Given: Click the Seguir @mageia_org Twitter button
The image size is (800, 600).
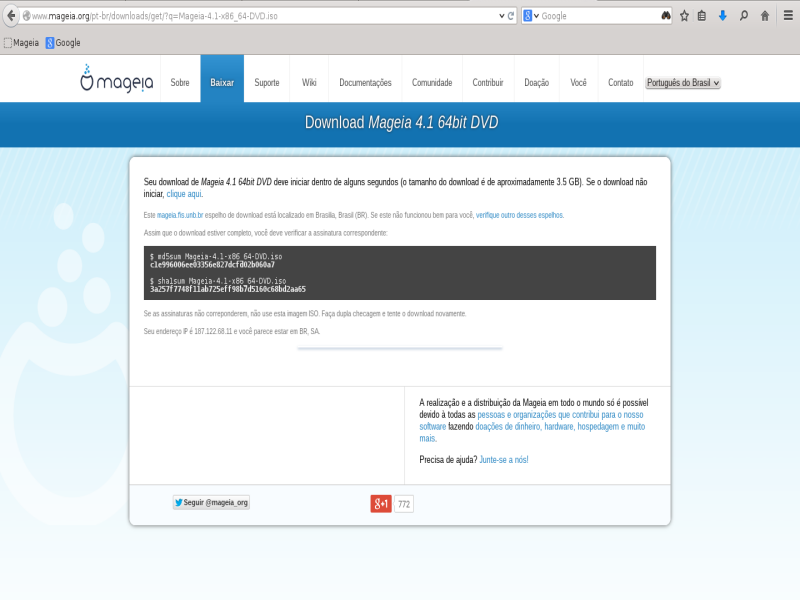Looking at the screenshot, I should [x=211, y=503].
